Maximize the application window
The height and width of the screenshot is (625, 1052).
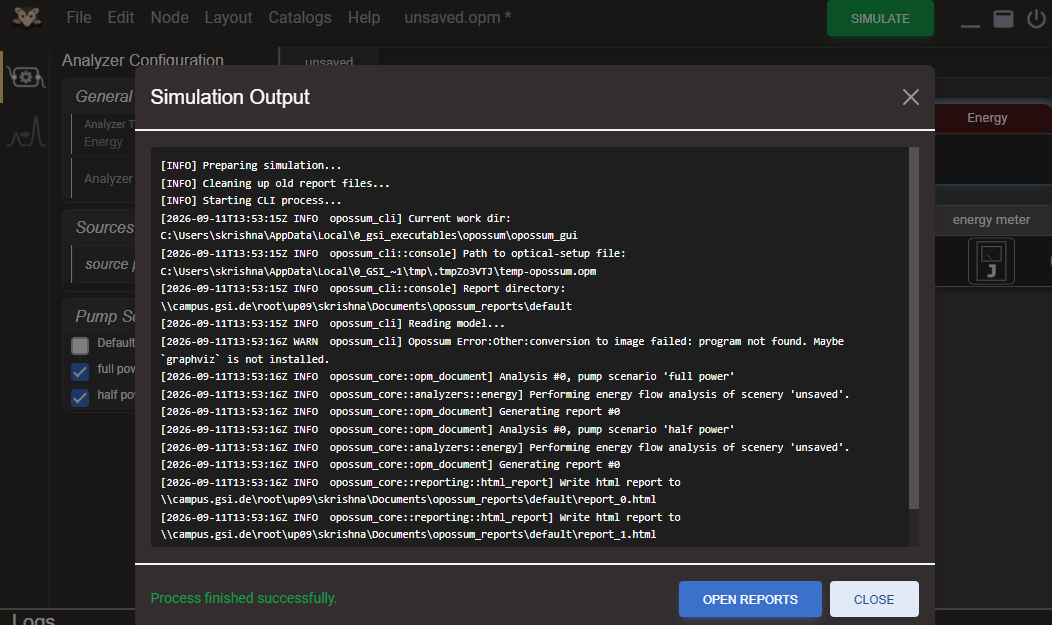point(1003,19)
